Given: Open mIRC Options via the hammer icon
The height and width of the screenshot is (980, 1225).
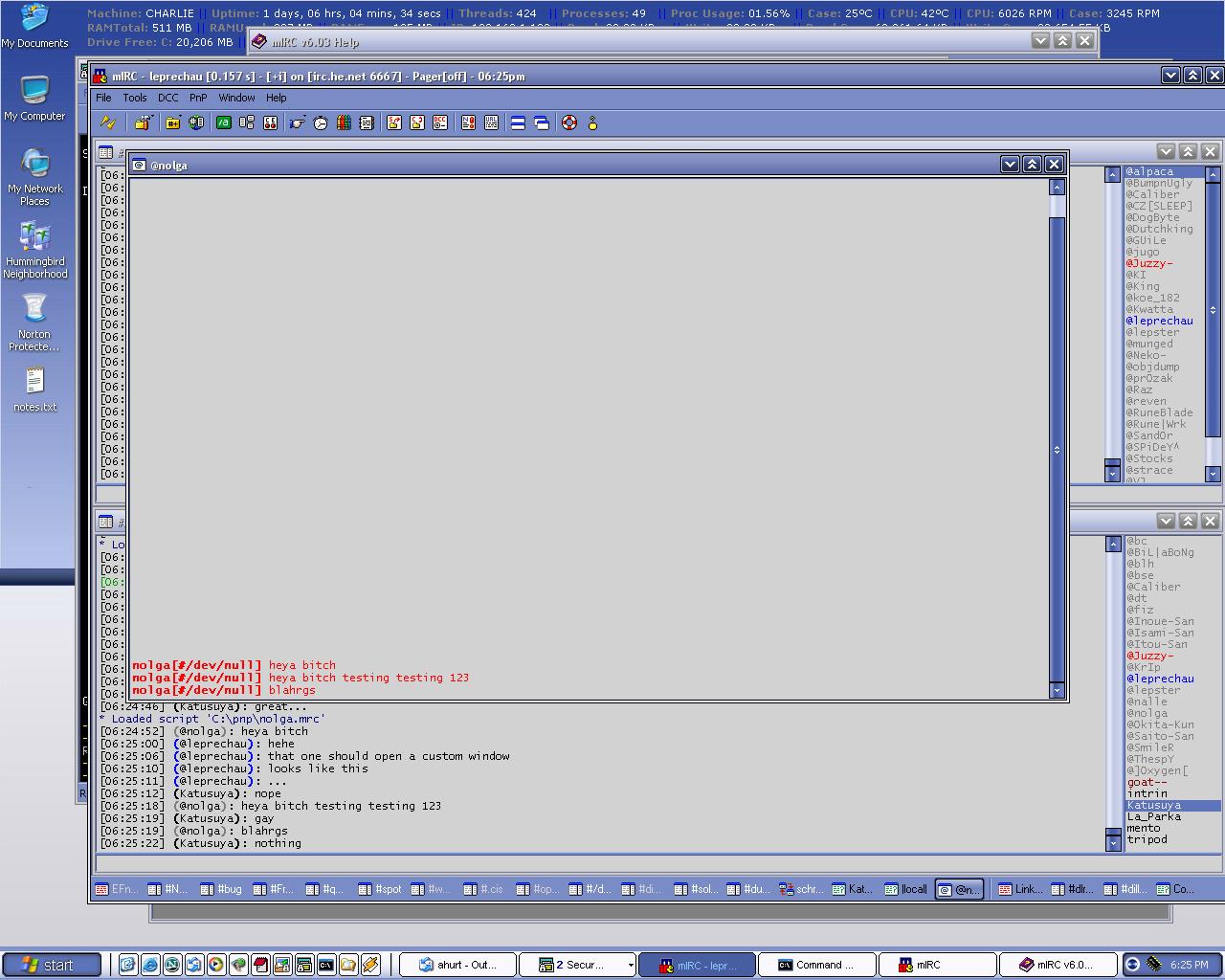Looking at the screenshot, I should pyautogui.click(x=143, y=122).
